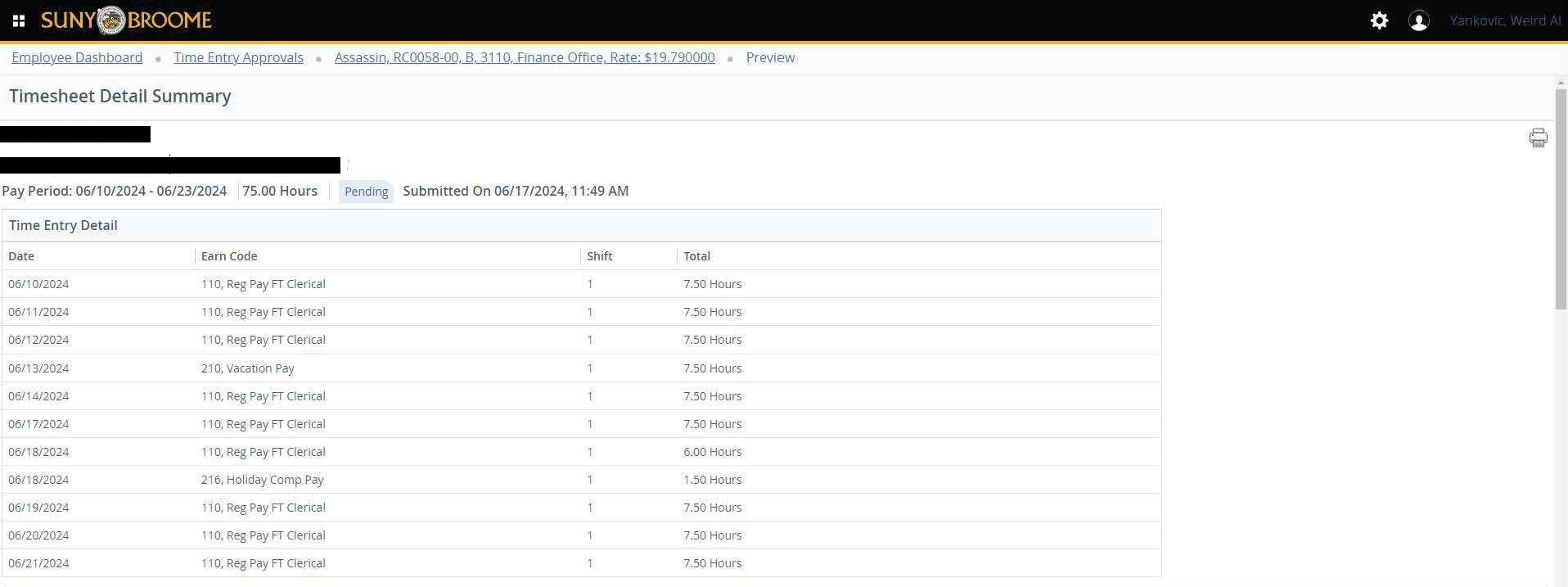
Task: Click the Pending status badge
Action: coord(366,192)
